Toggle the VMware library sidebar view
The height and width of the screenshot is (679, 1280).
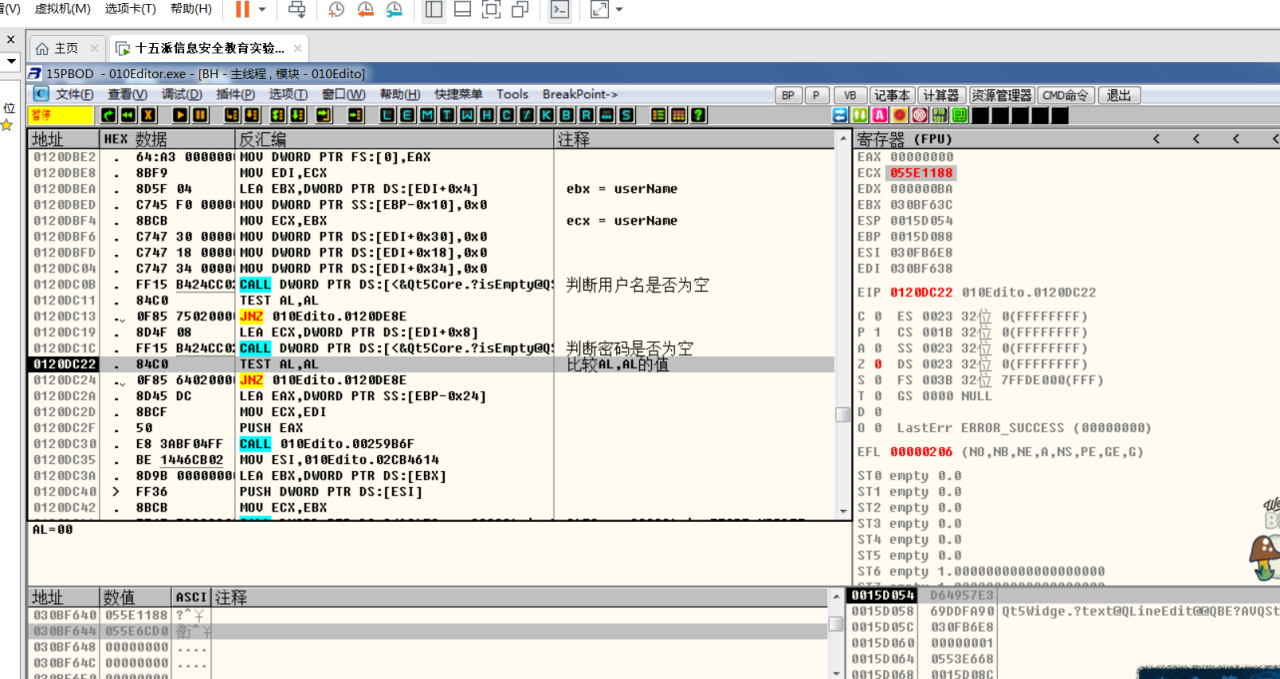pos(433,10)
